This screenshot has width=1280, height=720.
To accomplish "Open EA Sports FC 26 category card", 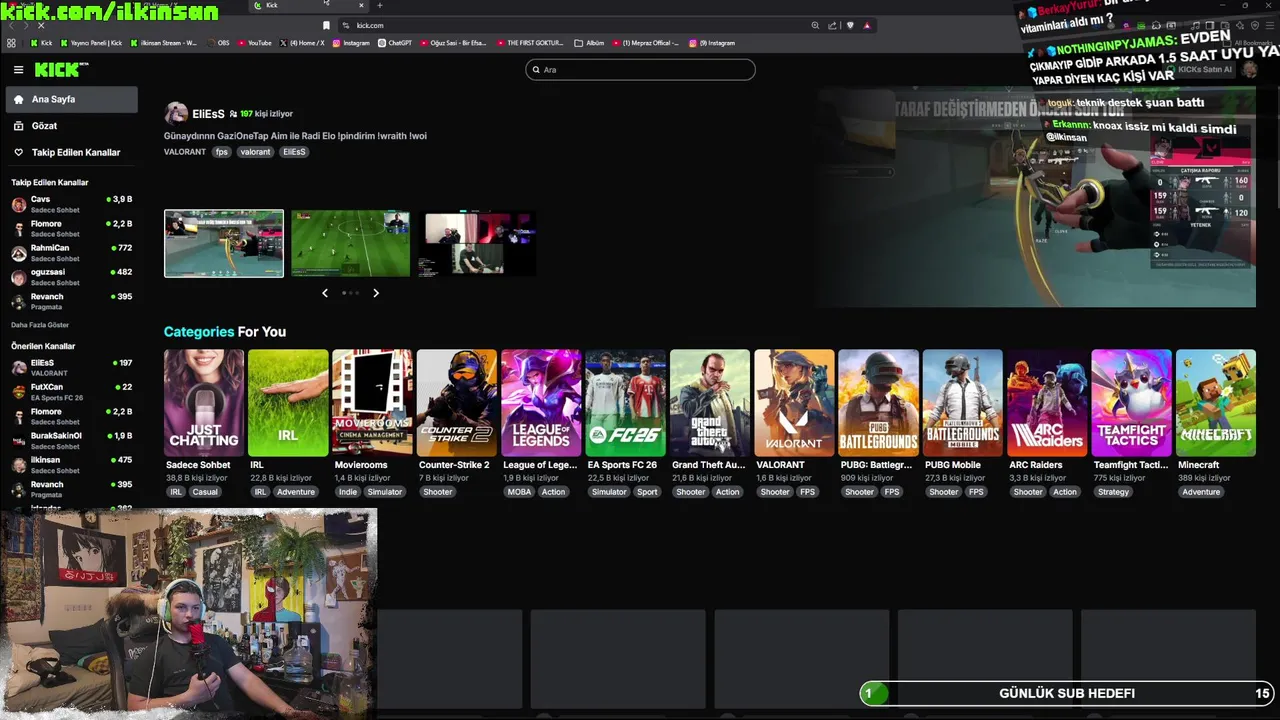I will (x=625, y=403).
